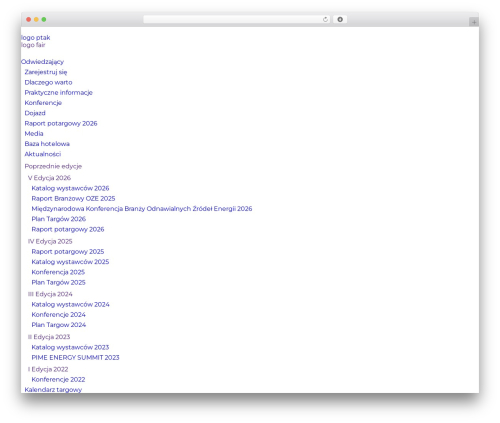Open the "logo ptak" link
Viewport: 500px width, 423px height.
click(x=36, y=38)
